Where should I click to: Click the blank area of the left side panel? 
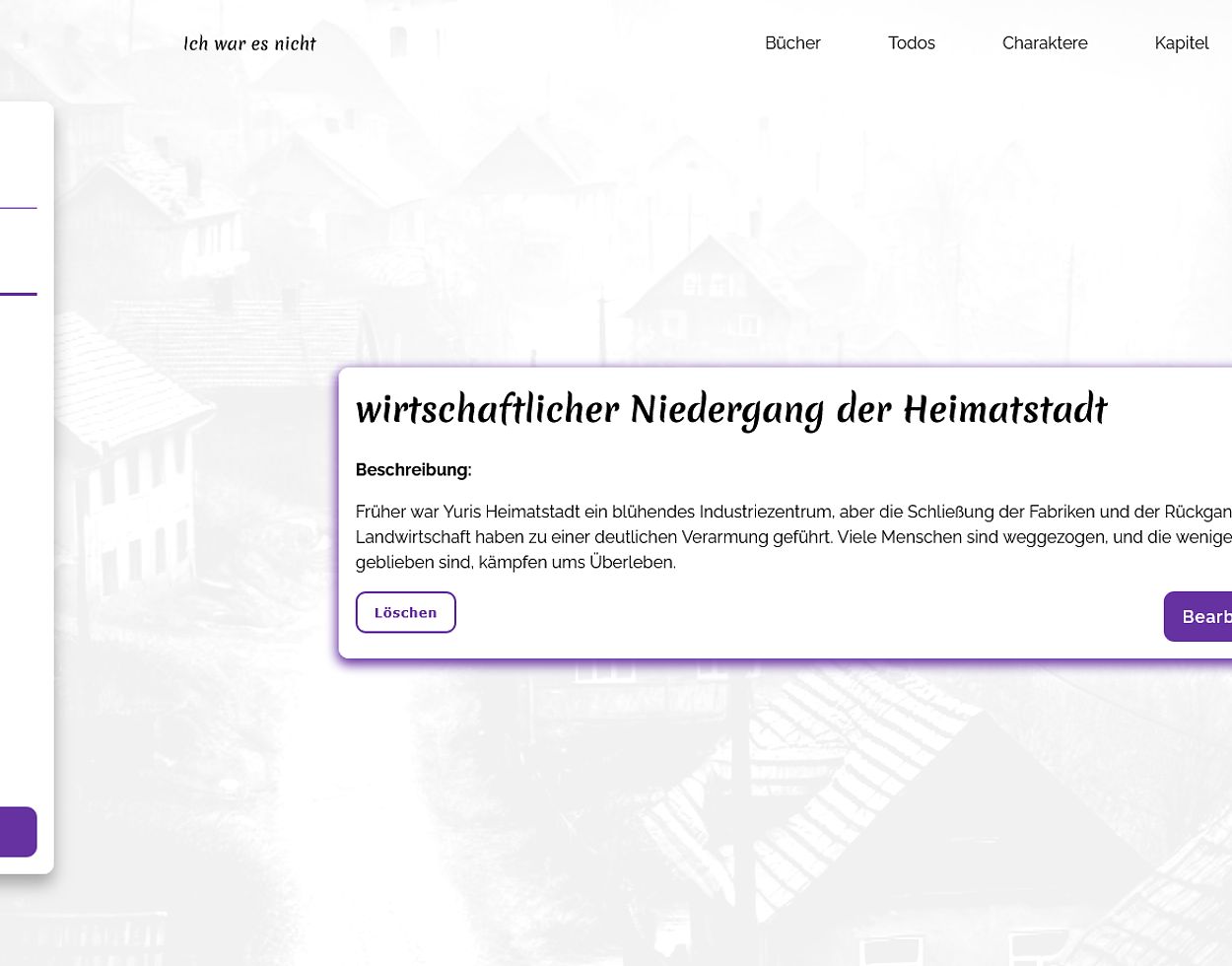pos(25,542)
